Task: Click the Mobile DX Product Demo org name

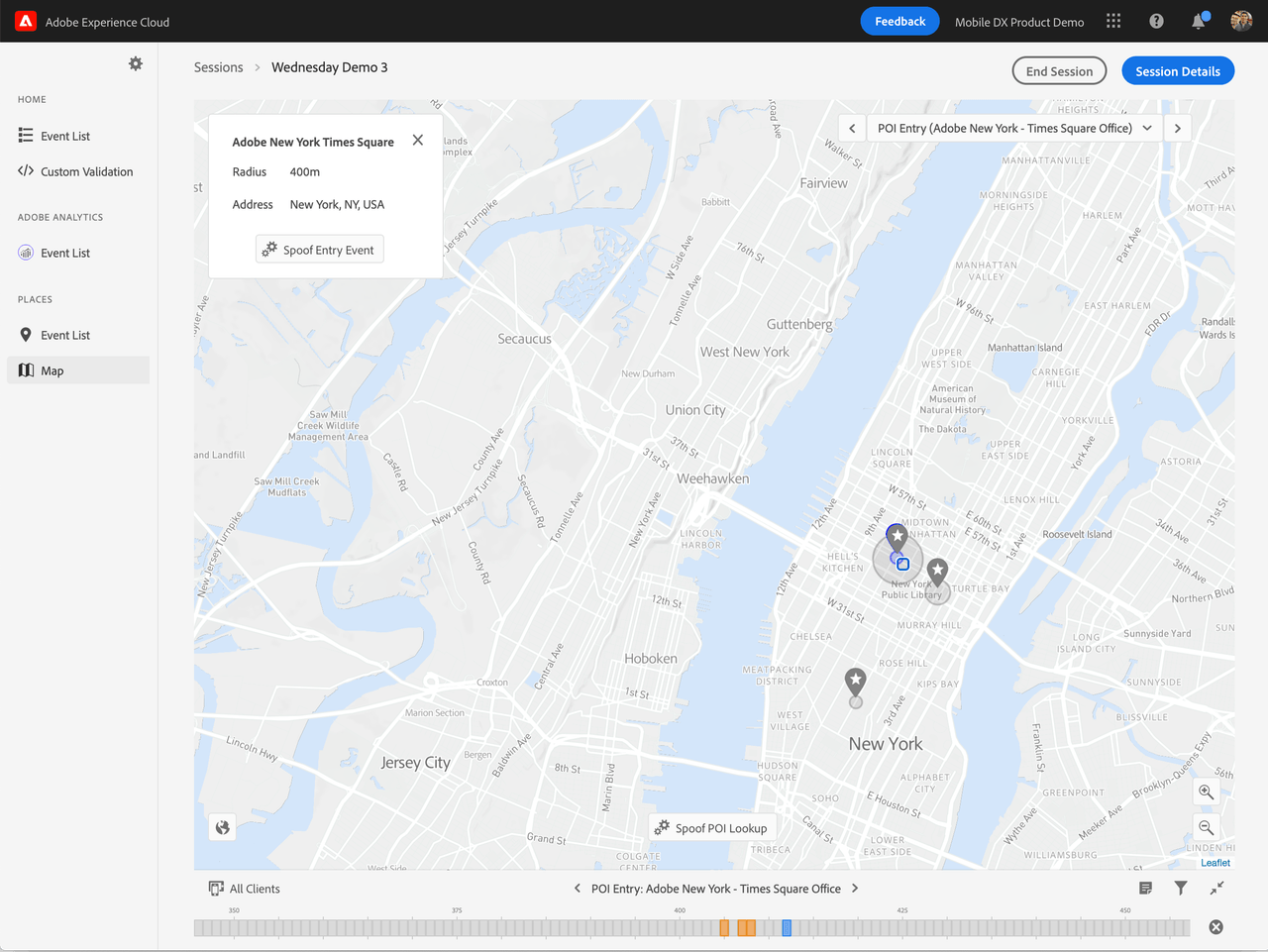Action: click(1019, 22)
